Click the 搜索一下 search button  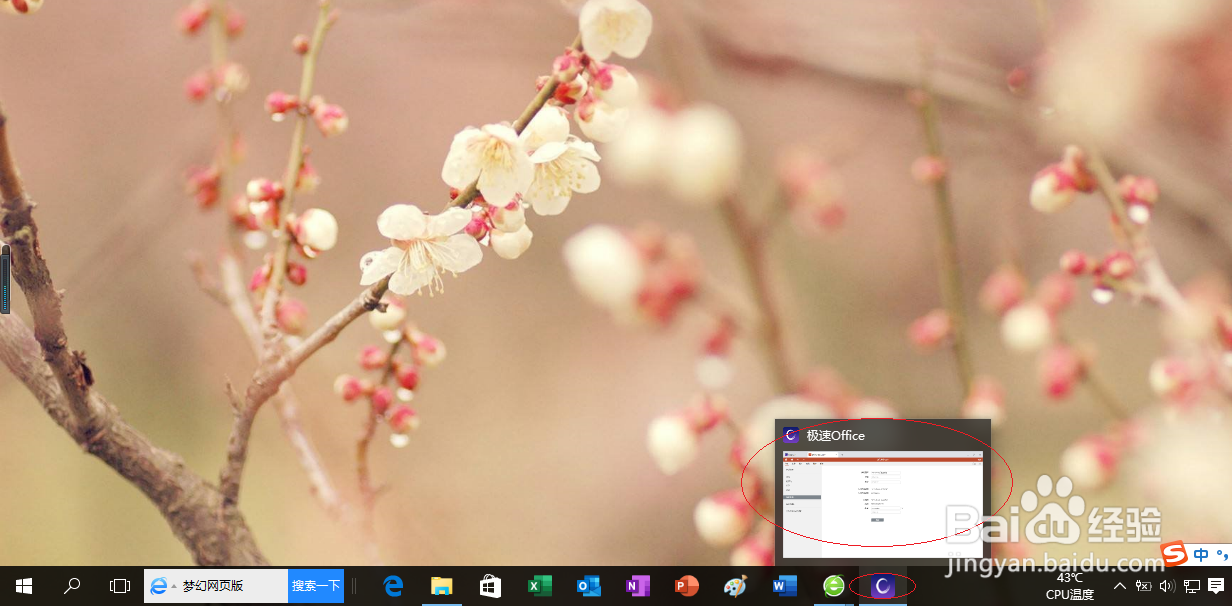(x=316, y=586)
